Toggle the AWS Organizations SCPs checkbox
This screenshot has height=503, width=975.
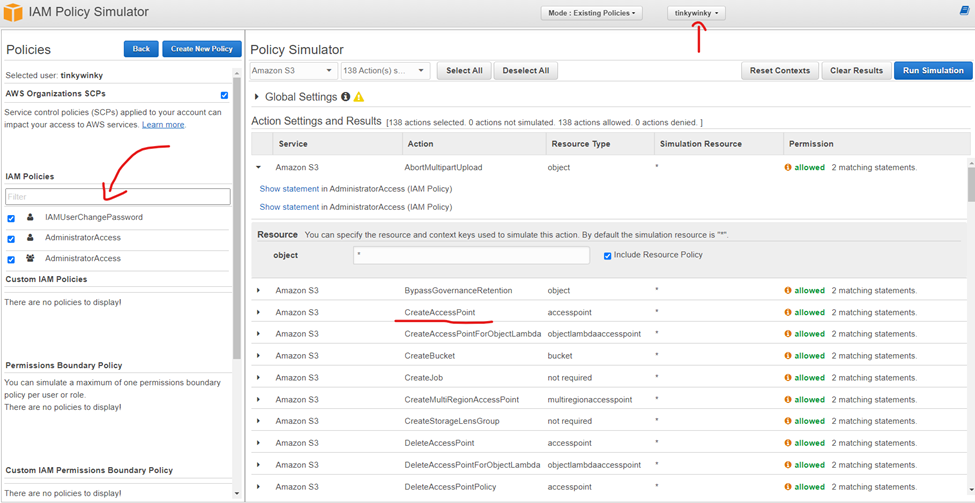pos(224,95)
